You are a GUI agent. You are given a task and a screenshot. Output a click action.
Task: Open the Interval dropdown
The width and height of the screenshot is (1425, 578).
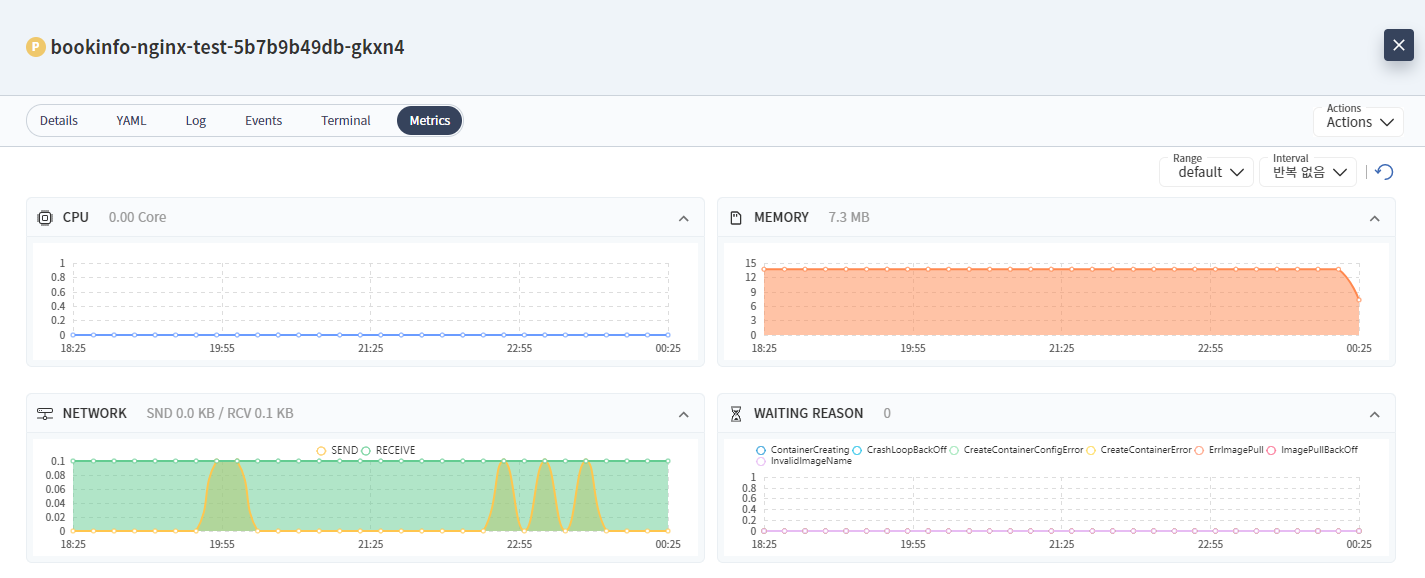pyautogui.click(x=1309, y=172)
